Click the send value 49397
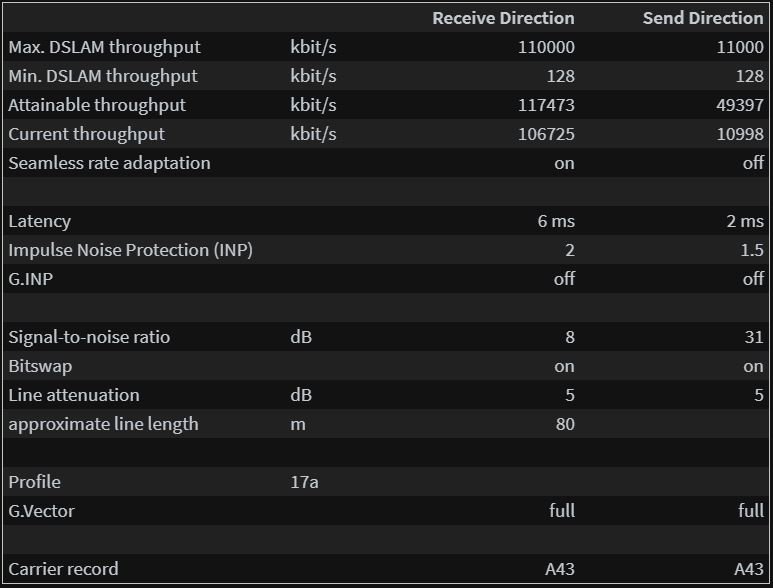This screenshot has height=588, width=773. pyautogui.click(x=740, y=105)
